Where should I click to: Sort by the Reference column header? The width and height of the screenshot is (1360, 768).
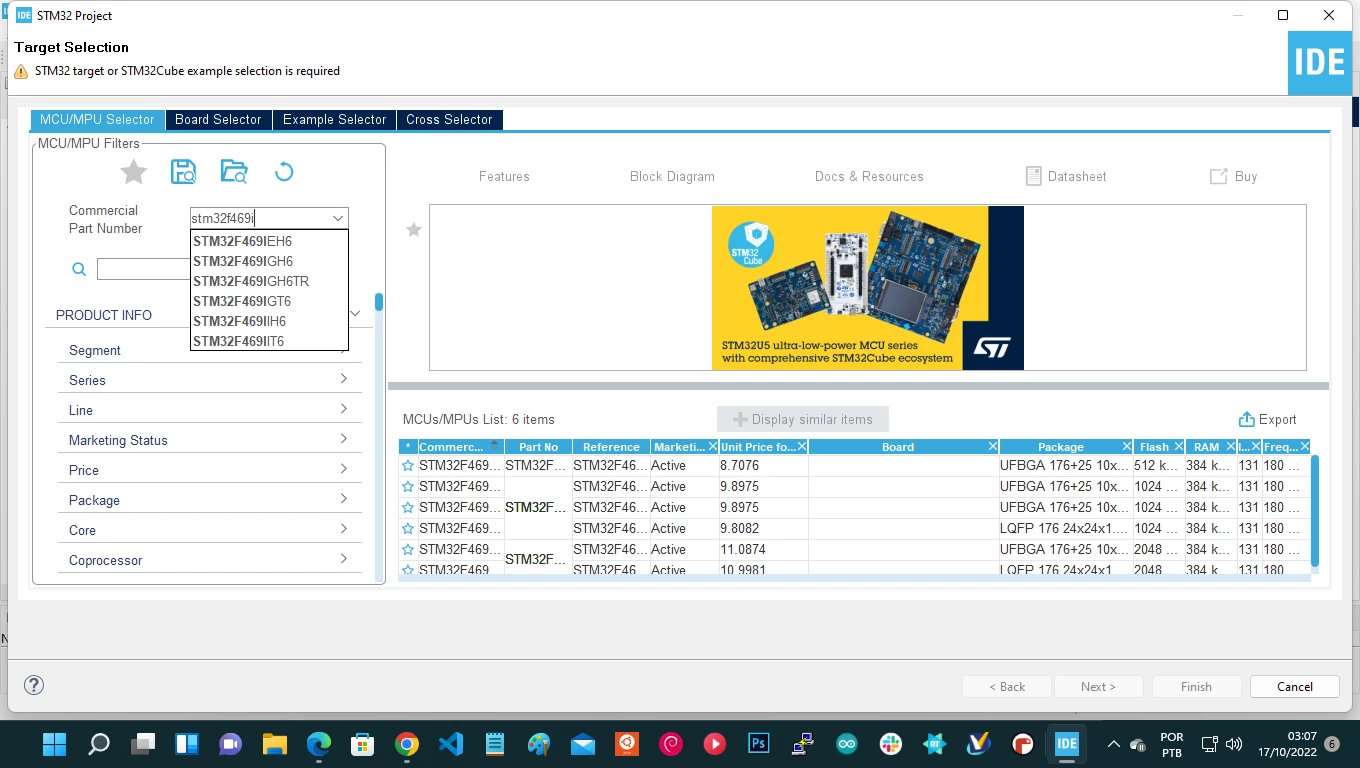pos(611,447)
